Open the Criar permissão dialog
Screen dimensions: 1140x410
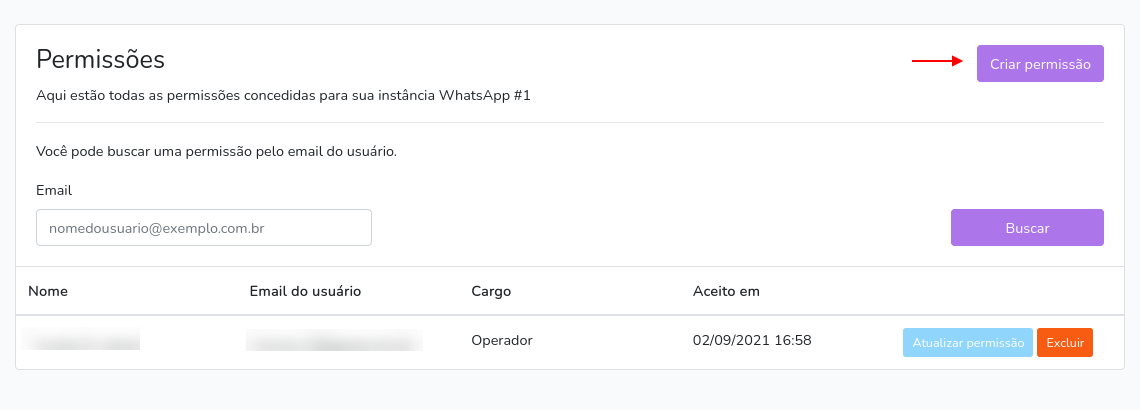[x=1040, y=64]
